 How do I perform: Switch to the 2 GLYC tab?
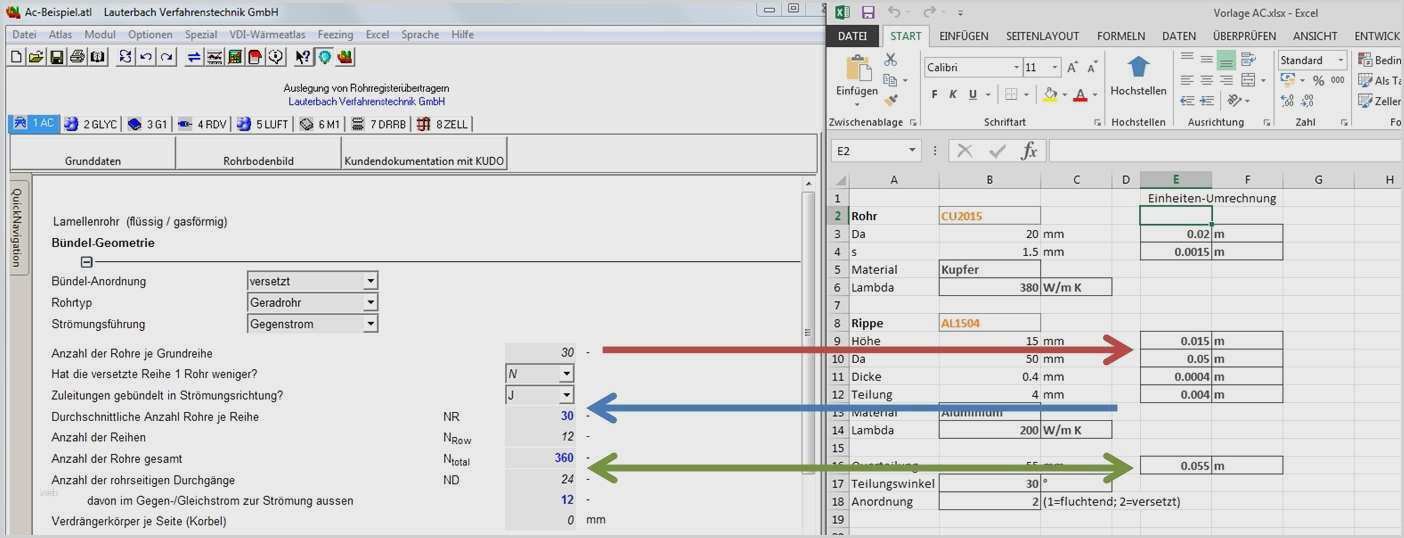pos(91,124)
